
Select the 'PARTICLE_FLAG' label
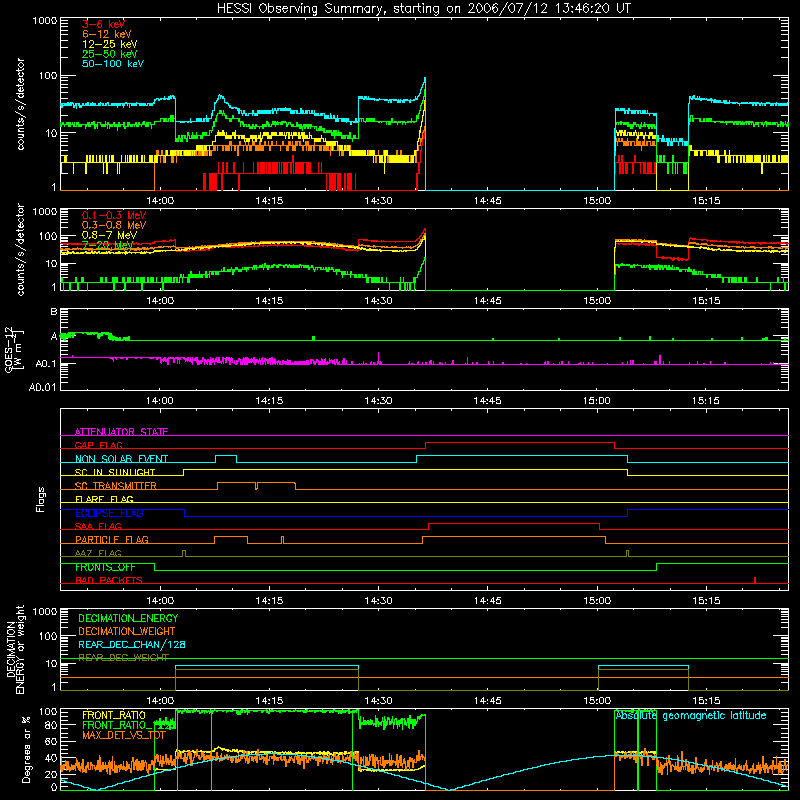click(x=112, y=540)
